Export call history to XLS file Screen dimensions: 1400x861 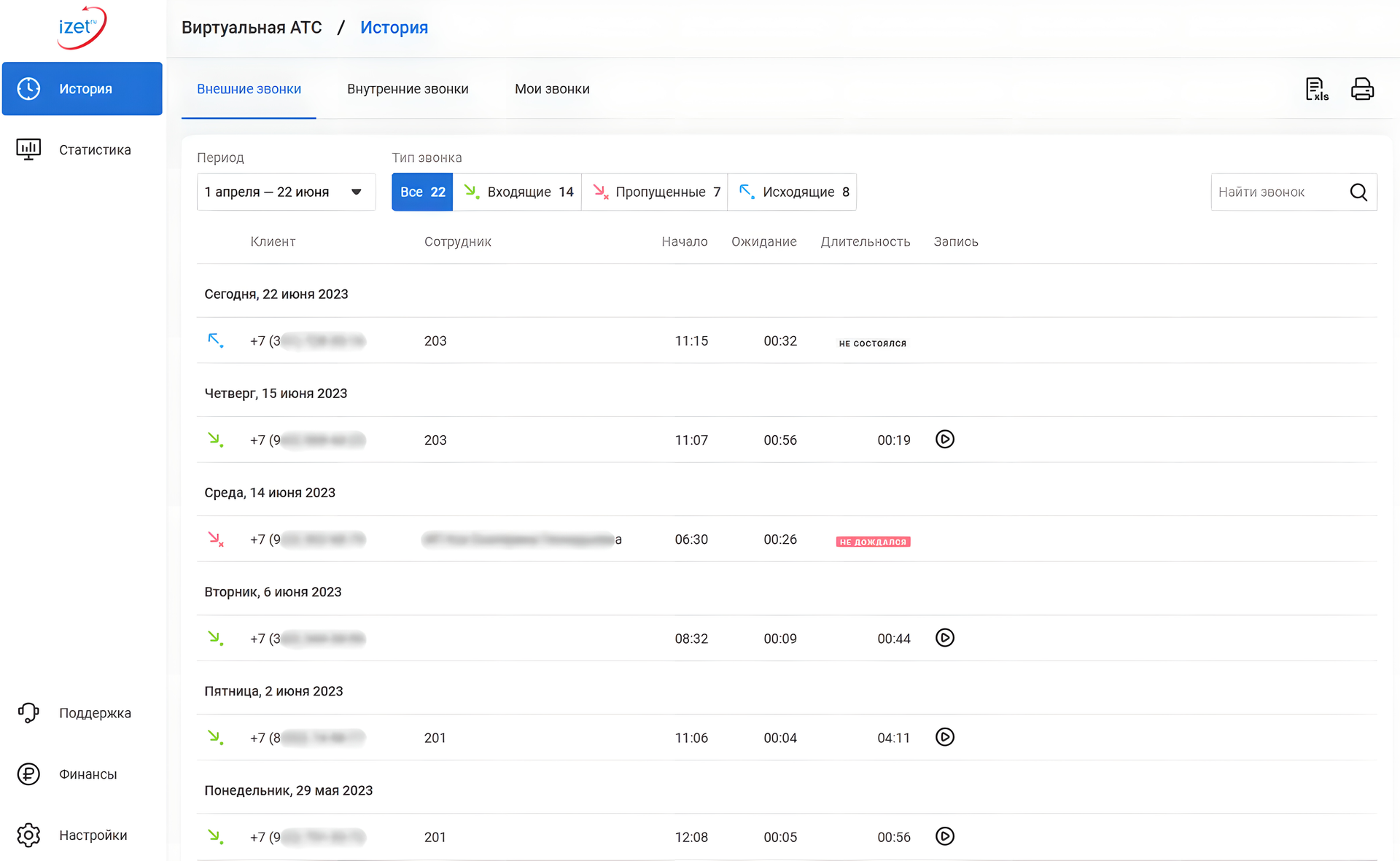click(x=1317, y=89)
